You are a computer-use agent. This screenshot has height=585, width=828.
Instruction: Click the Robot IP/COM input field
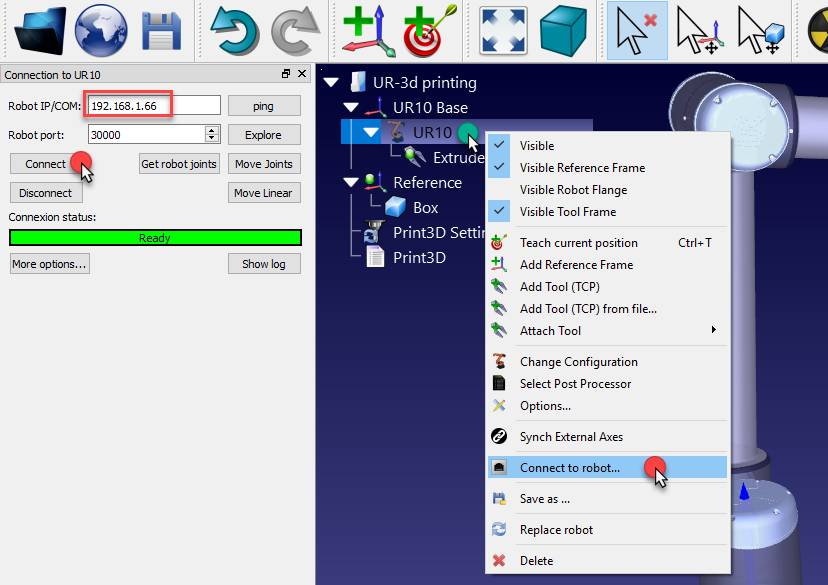click(x=154, y=106)
